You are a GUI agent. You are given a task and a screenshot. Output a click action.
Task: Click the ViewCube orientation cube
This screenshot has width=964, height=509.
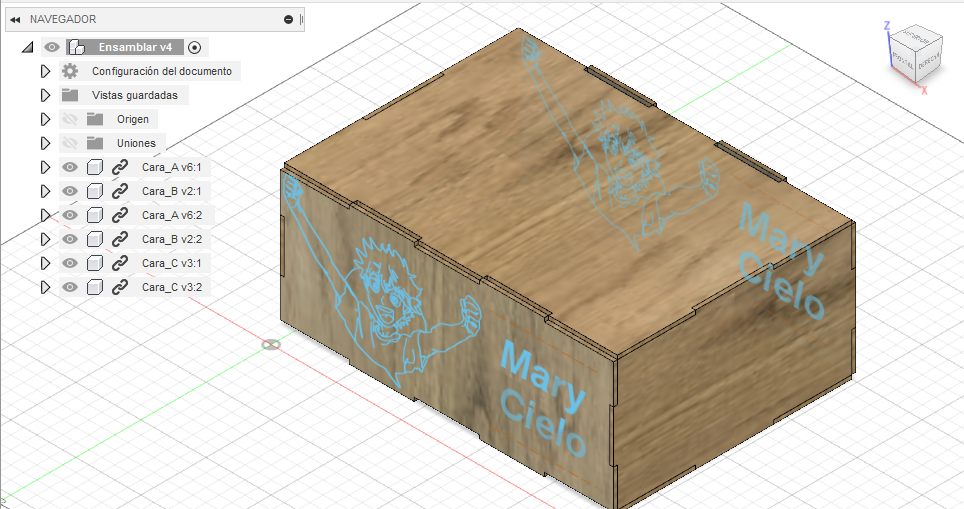(916, 53)
